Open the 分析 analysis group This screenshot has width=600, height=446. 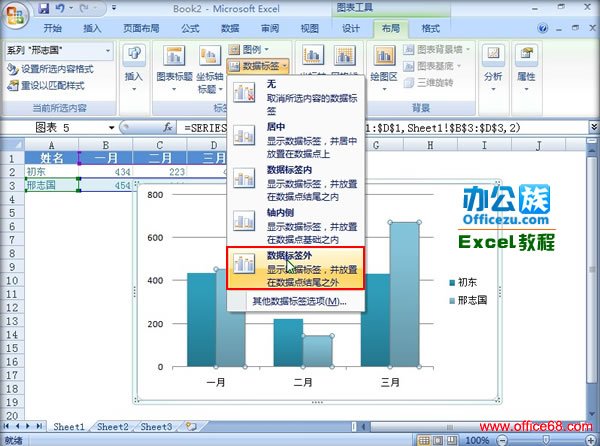coord(493,68)
